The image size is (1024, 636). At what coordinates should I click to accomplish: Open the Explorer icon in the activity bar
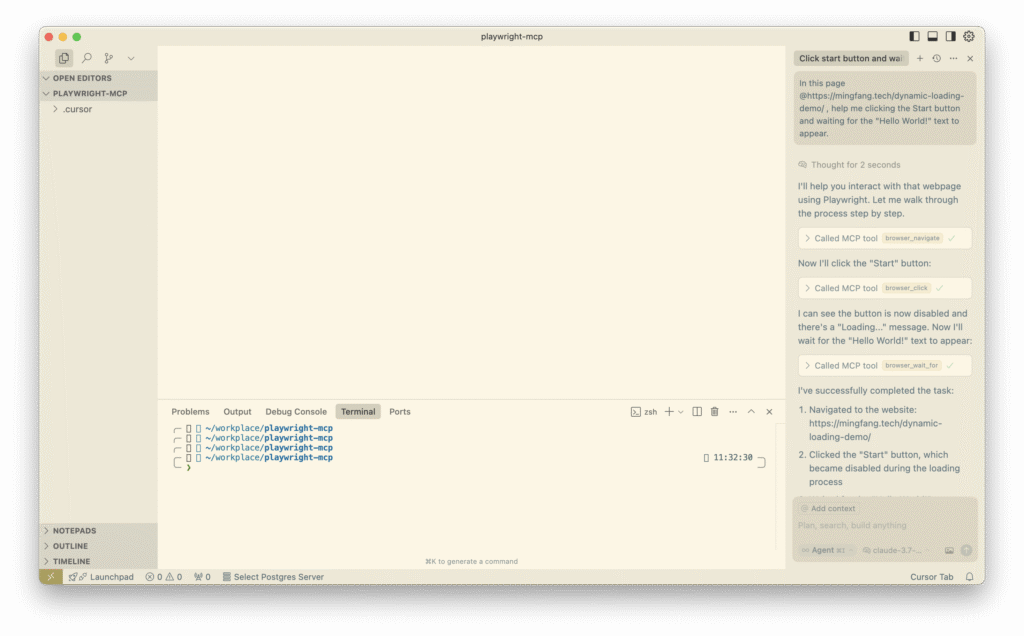[63, 58]
